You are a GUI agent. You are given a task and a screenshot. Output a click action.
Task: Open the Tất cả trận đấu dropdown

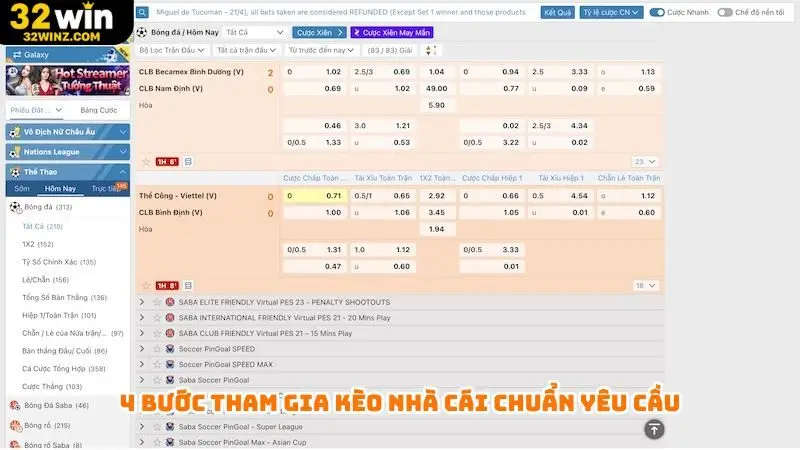[246, 50]
